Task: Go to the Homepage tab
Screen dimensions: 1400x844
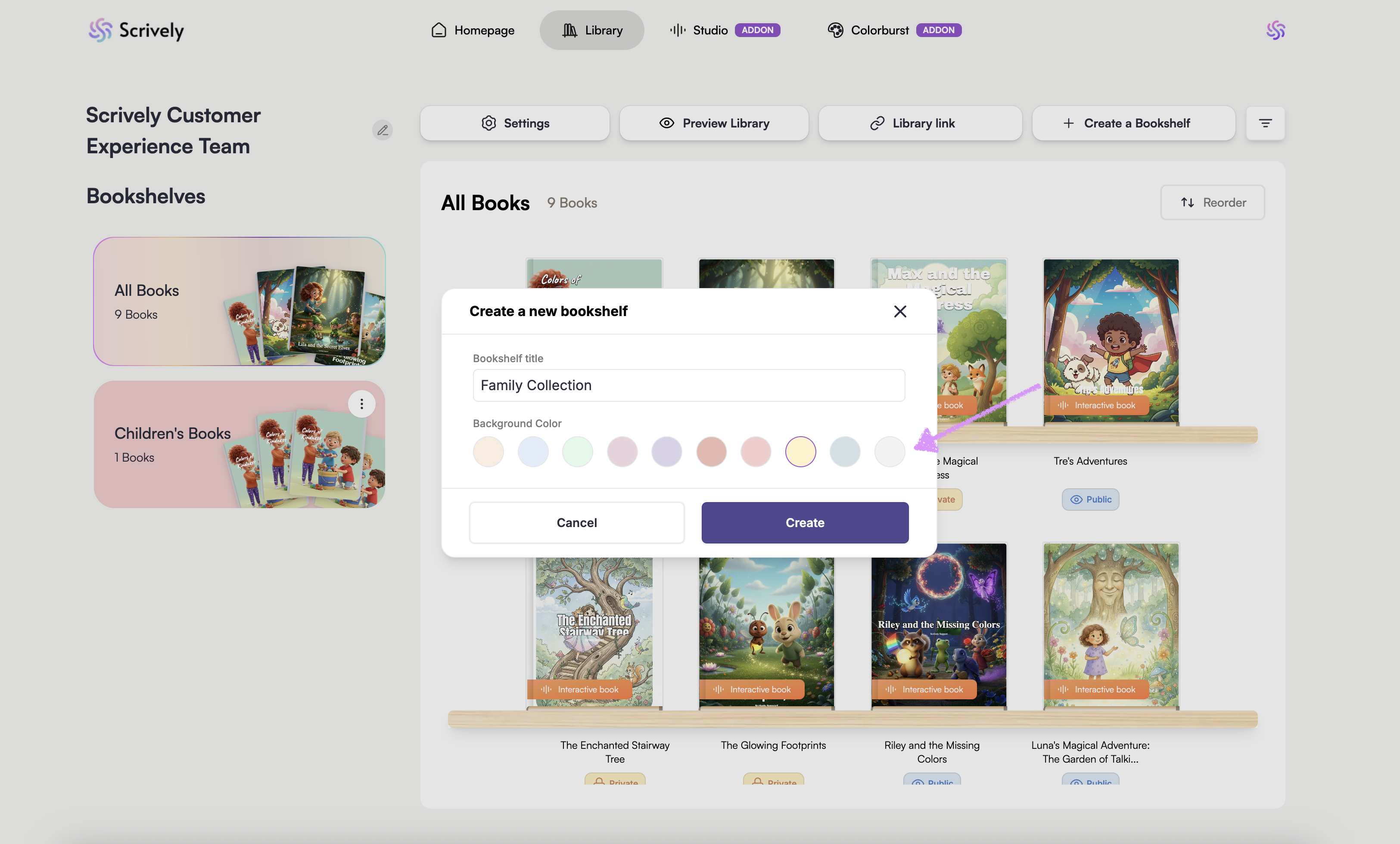Action: [x=473, y=30]
